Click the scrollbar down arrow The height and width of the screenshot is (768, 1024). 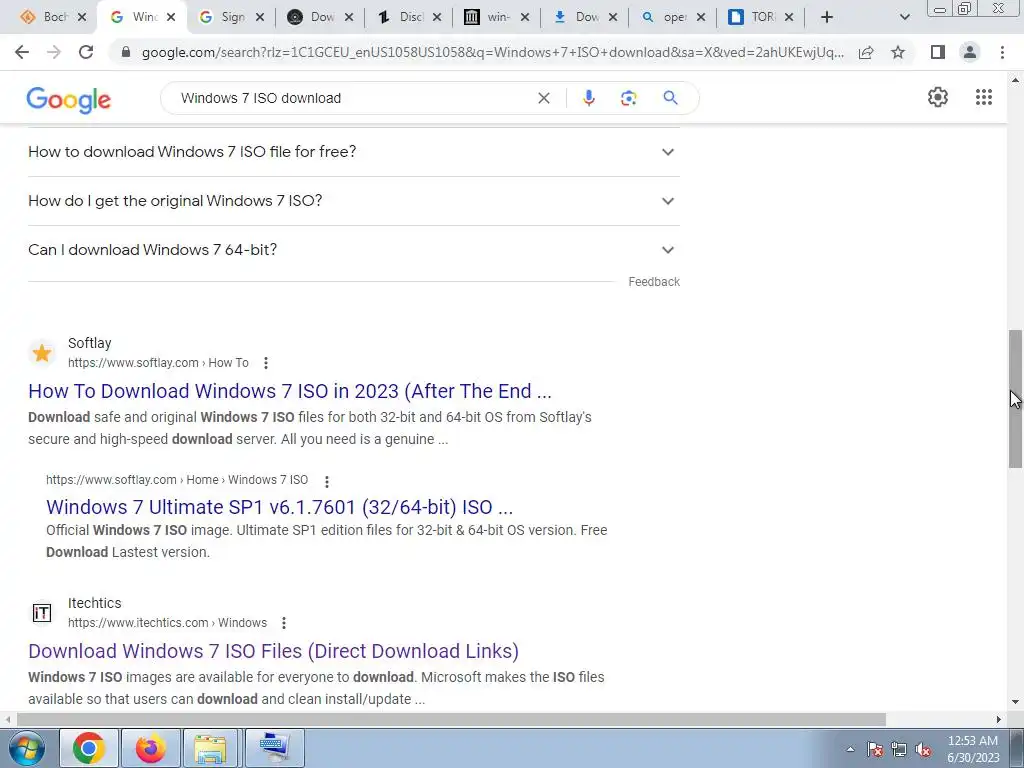[x=1015, y=703]
